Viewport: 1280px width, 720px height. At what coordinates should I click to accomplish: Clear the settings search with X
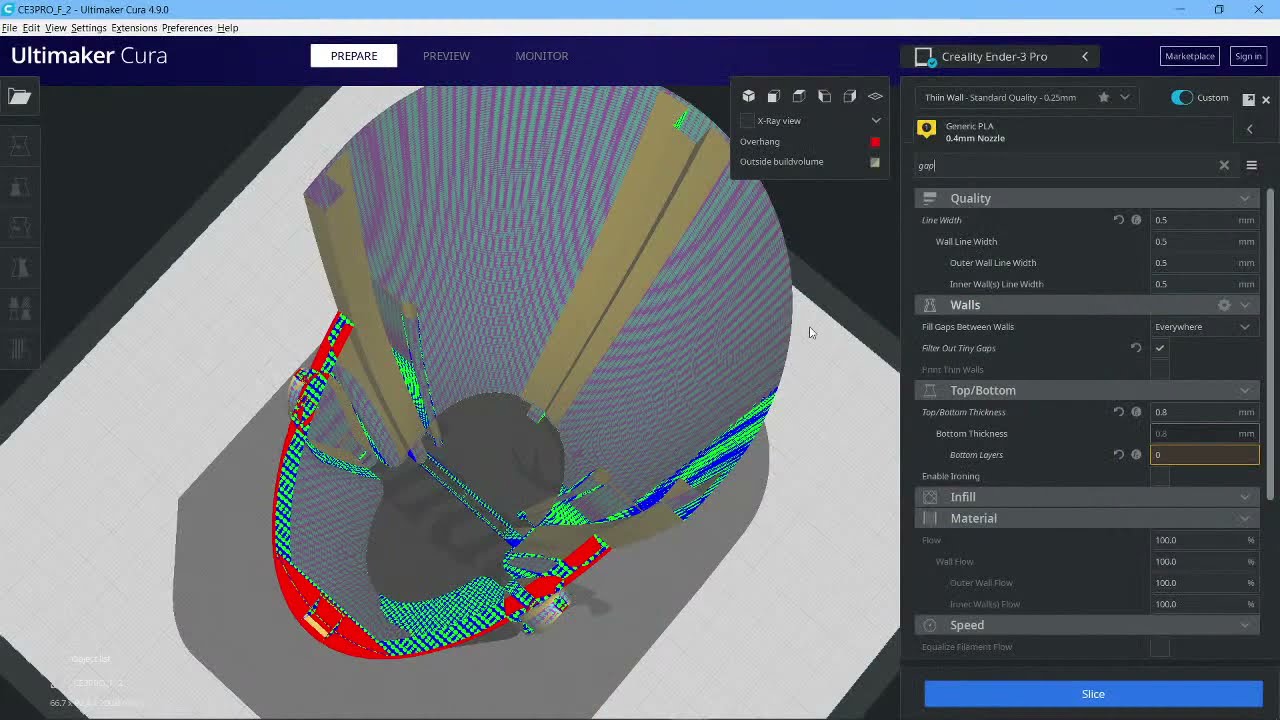tap(1224, 166)
